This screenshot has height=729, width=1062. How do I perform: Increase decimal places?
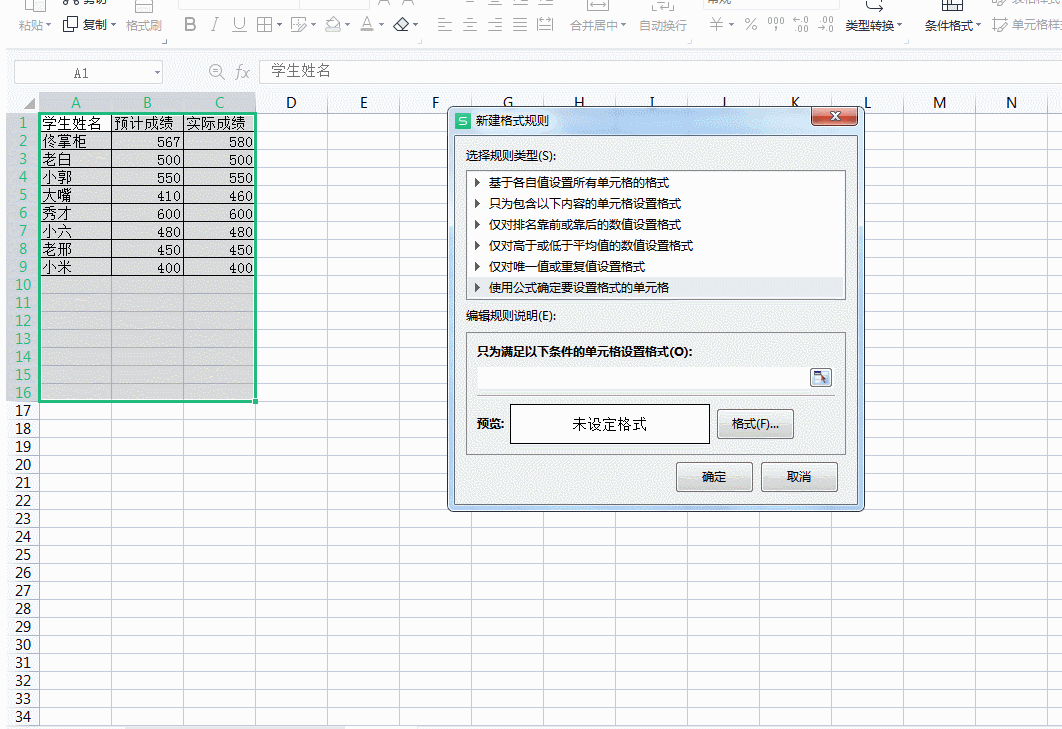tap(801, 25)
